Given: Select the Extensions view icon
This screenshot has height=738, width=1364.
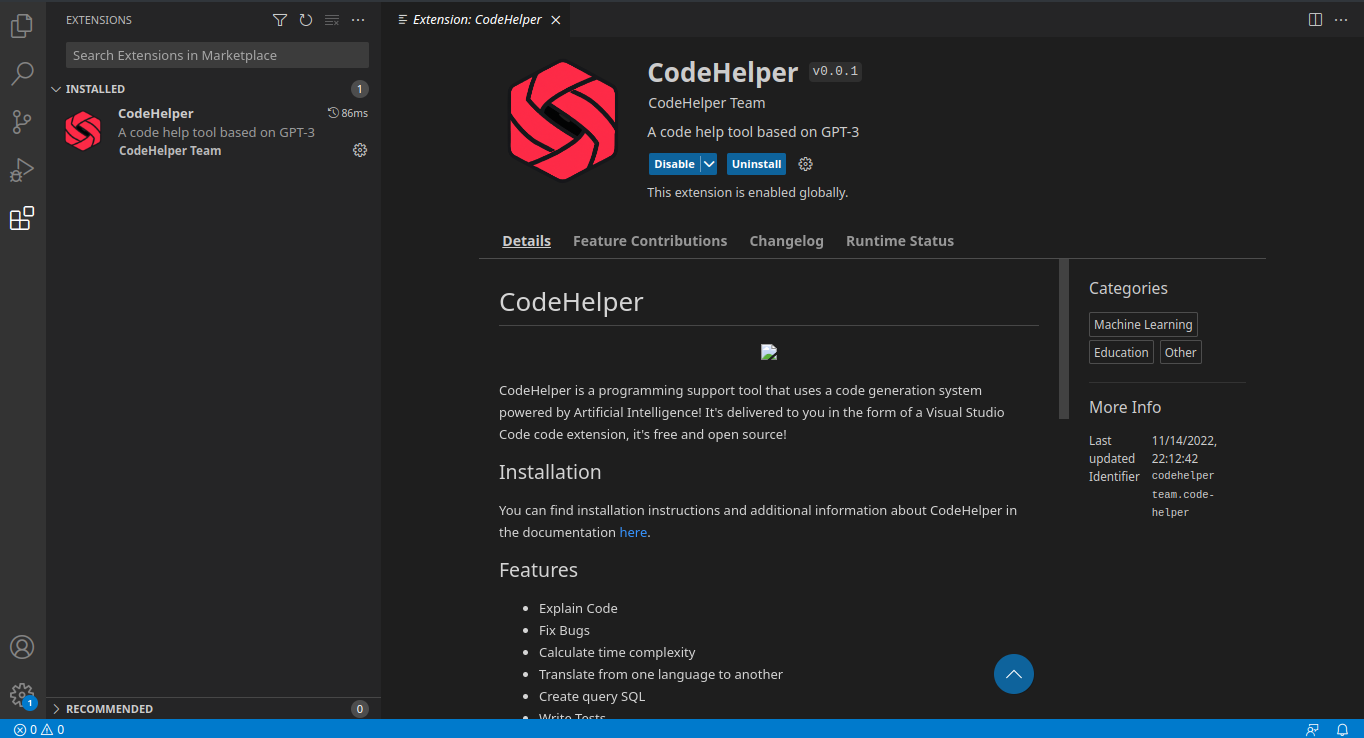Looking at the screenshot, I should point(22,218).
